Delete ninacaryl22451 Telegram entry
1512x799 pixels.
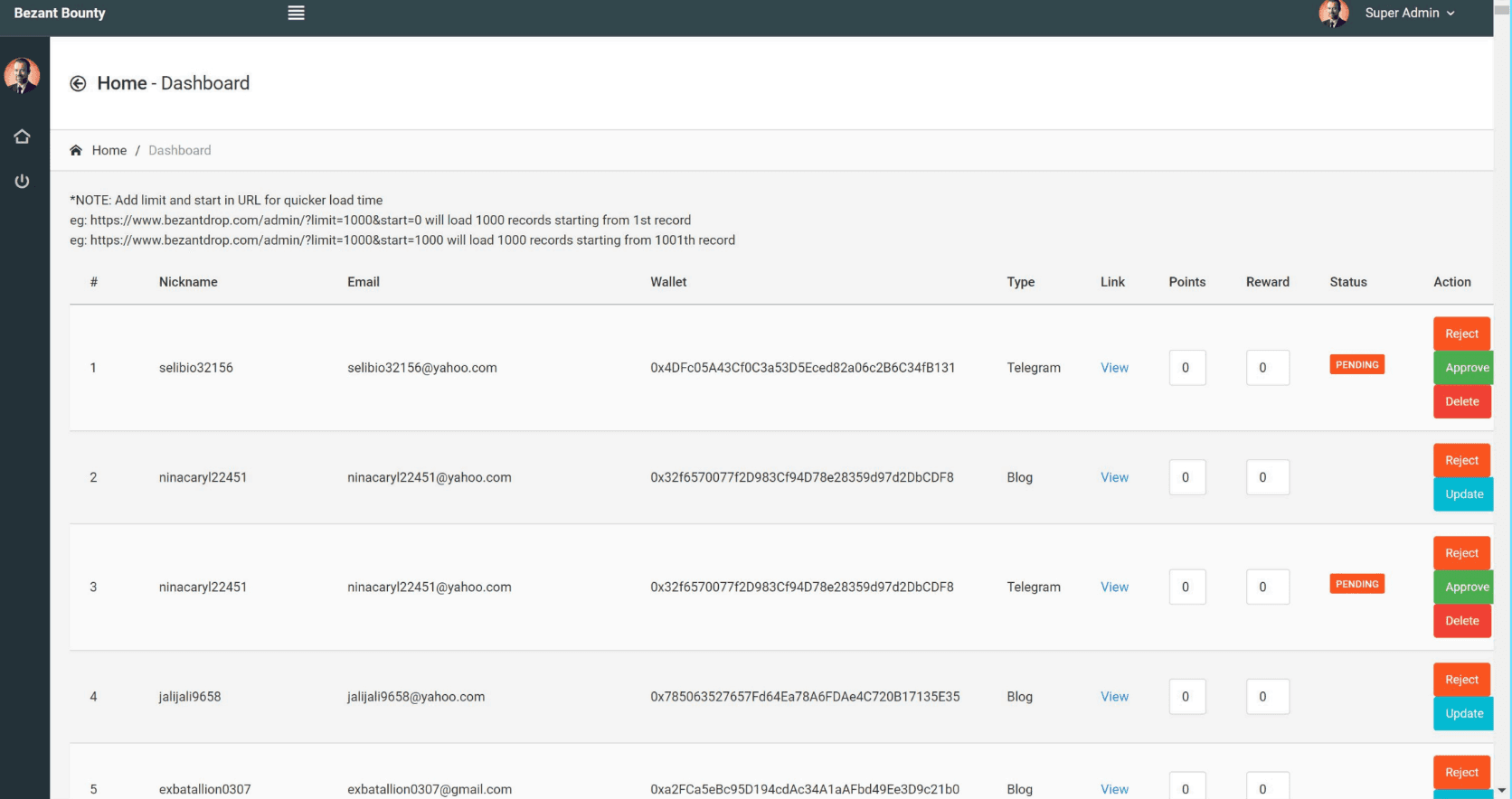1461,621
